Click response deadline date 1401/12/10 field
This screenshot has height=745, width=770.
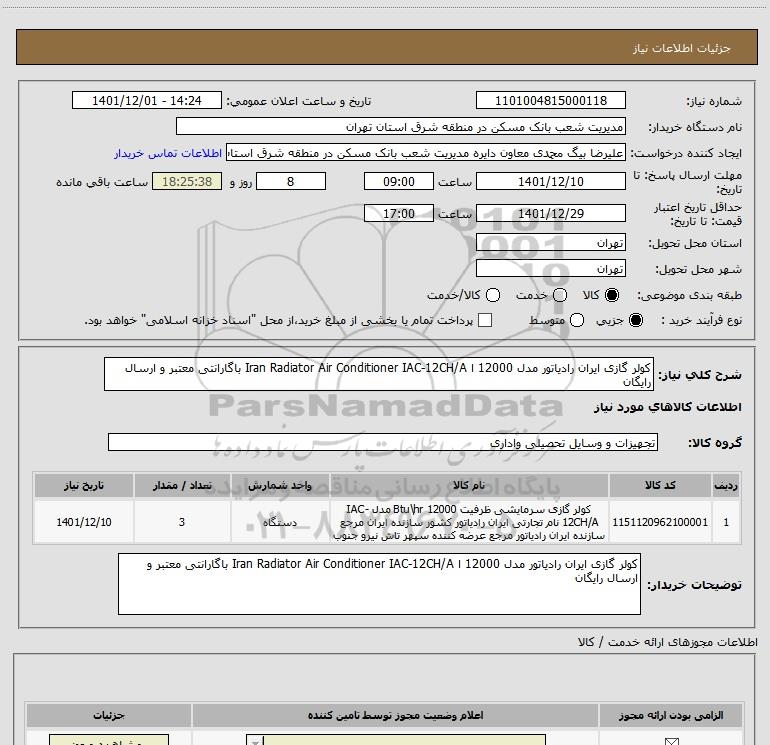click(x=550, y=181)
